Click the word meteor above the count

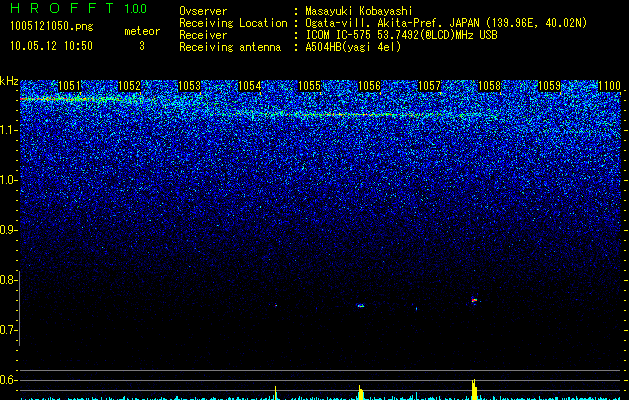coord(142,31)
